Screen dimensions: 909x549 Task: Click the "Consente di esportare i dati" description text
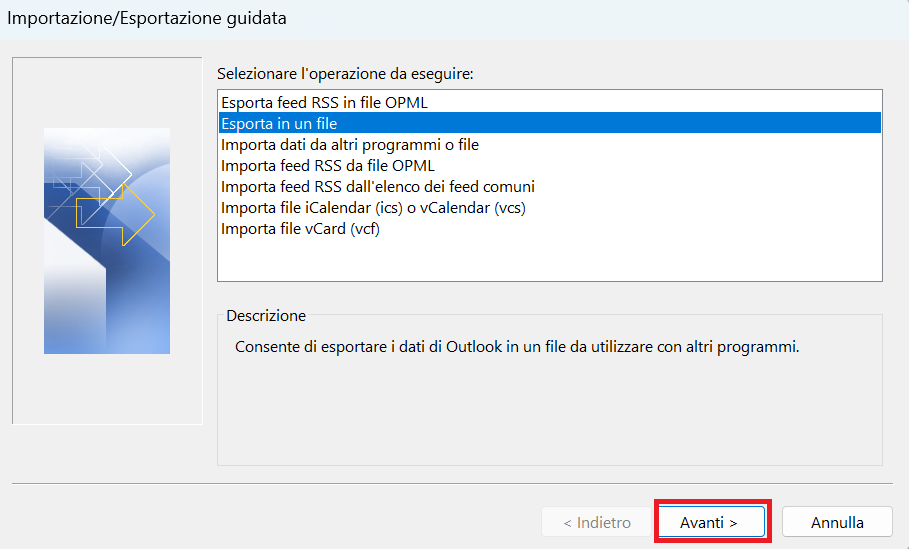(x=517, y=347)
